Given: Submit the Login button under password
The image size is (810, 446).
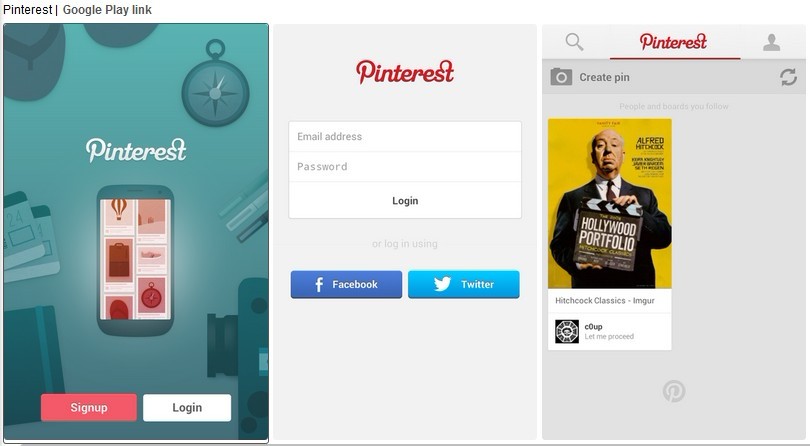Looking at the screenshot, I should click(405, 201).
